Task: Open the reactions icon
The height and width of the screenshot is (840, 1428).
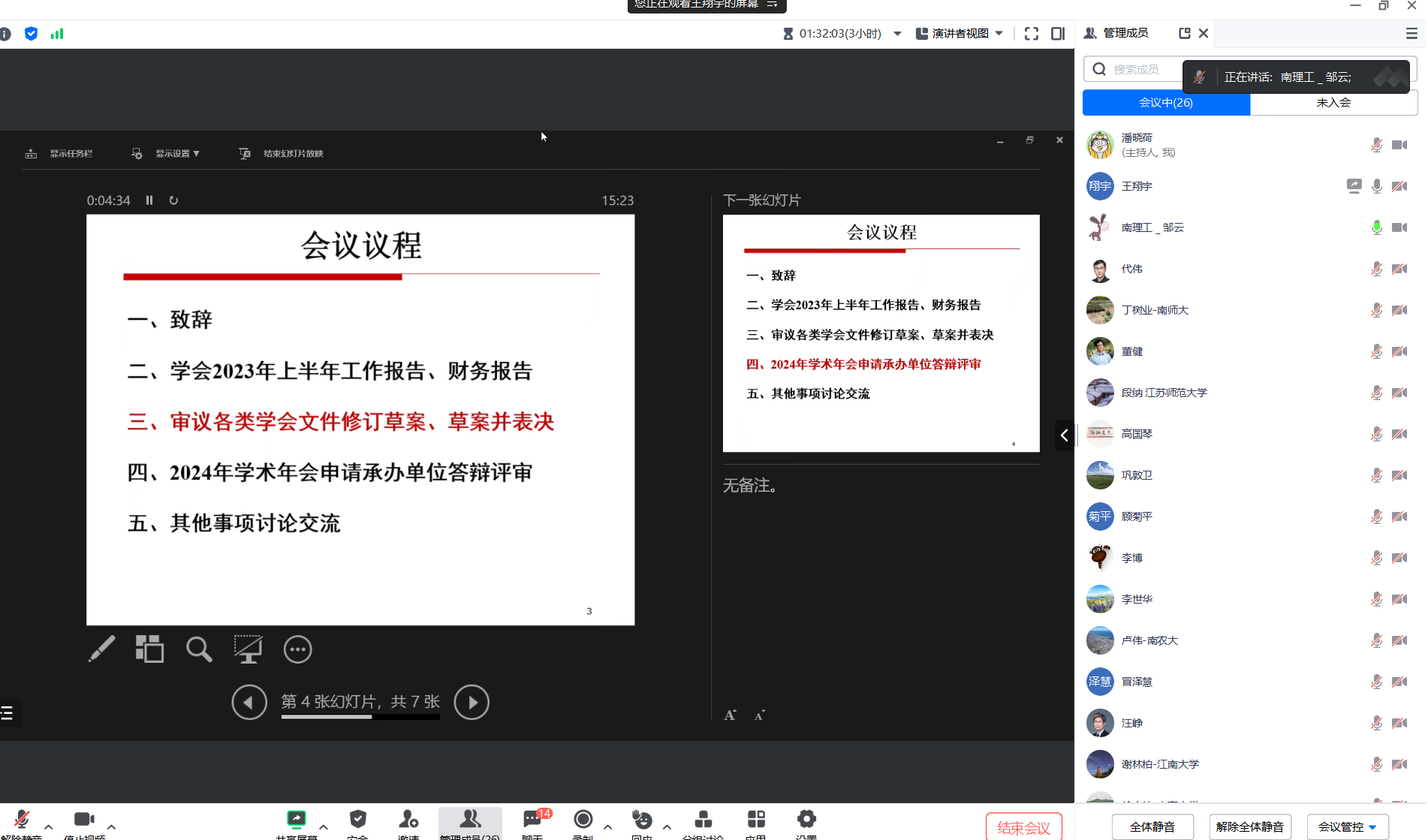Action: click(x=642, y=819)
